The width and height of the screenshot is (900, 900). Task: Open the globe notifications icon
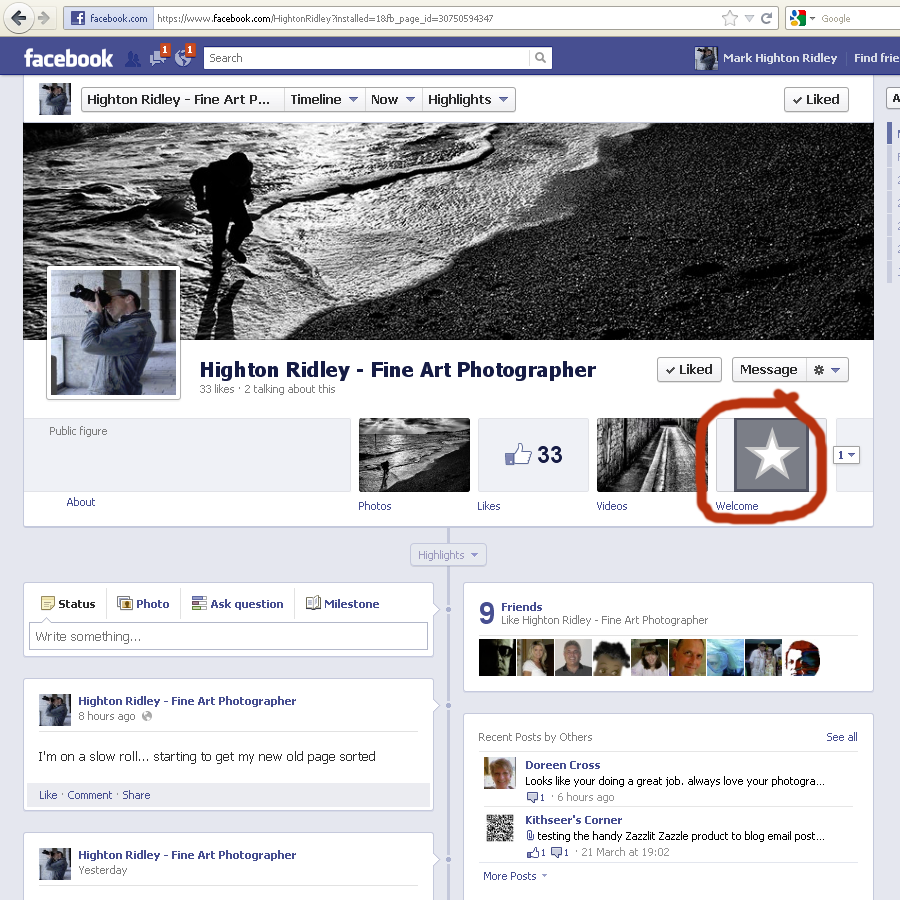(184, 56)
